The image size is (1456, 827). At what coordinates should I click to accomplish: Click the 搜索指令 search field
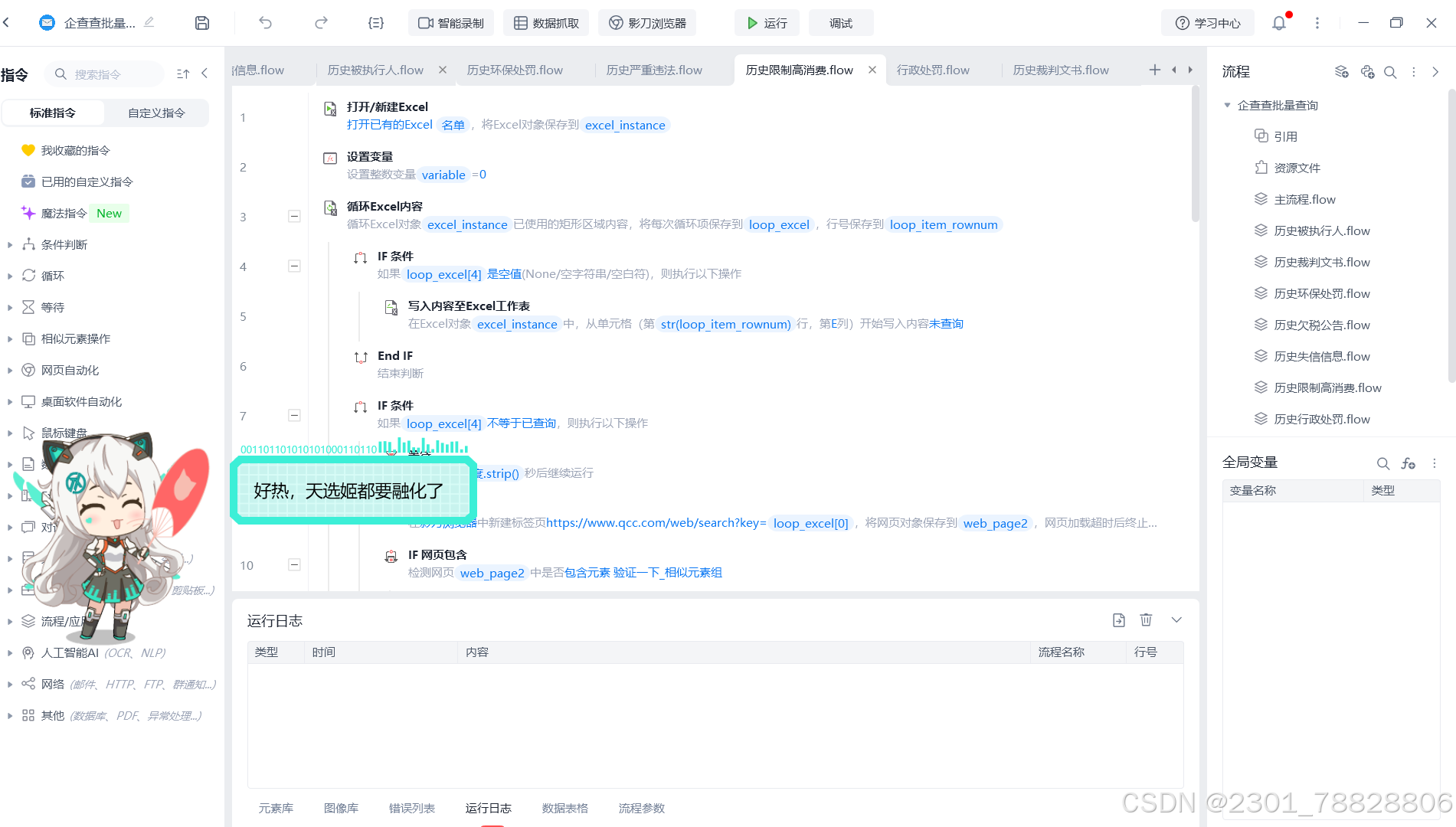[104, 74]
